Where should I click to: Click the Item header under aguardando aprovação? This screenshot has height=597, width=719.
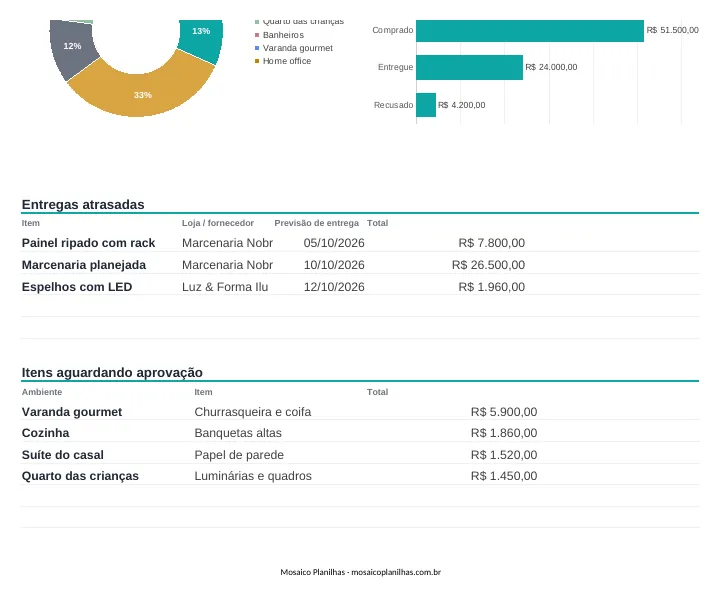pyautogui.click(x=203, y=392)
